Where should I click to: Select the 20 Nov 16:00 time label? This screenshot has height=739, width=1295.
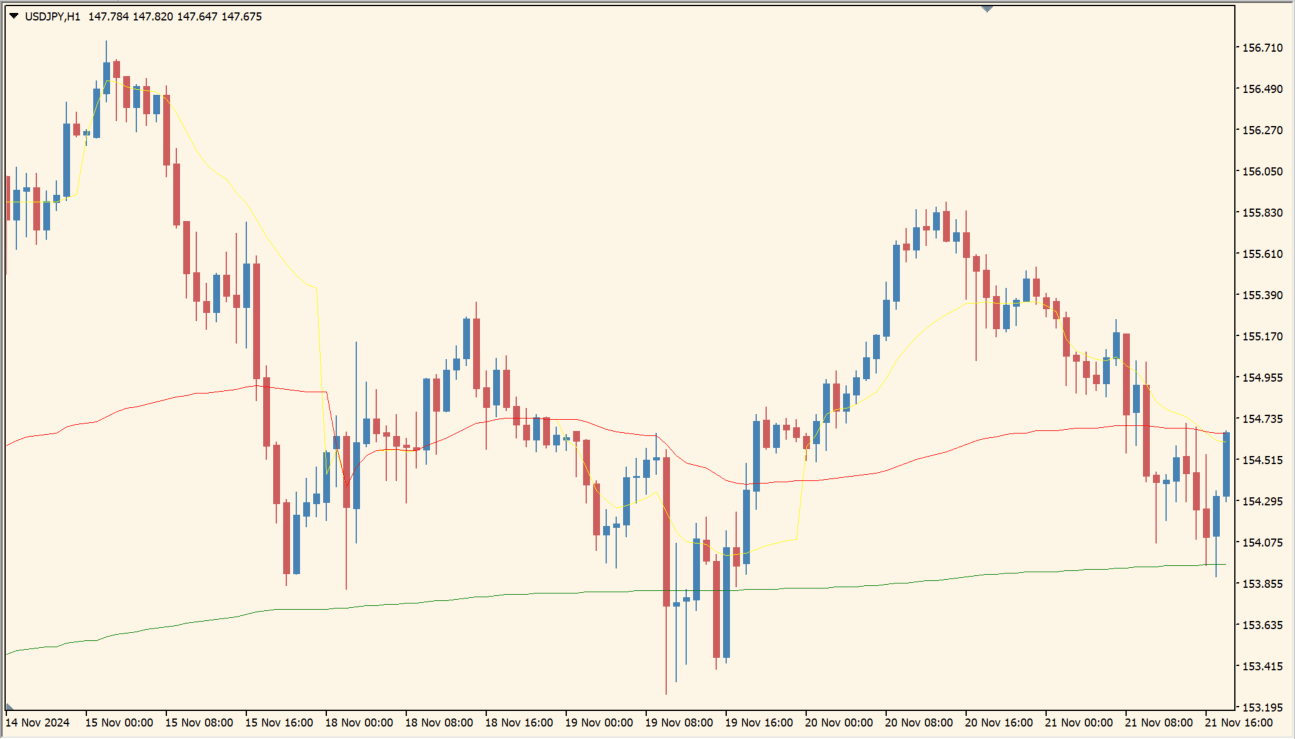(x=998, y=722)
